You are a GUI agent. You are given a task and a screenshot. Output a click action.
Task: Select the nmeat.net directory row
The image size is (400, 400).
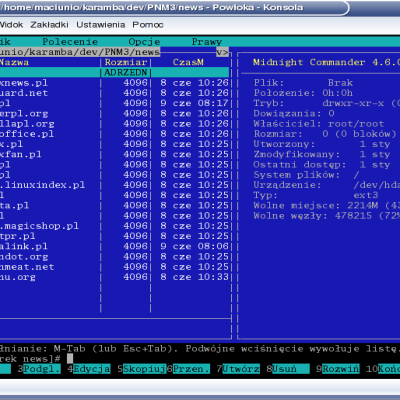click(x=115, y=267)
